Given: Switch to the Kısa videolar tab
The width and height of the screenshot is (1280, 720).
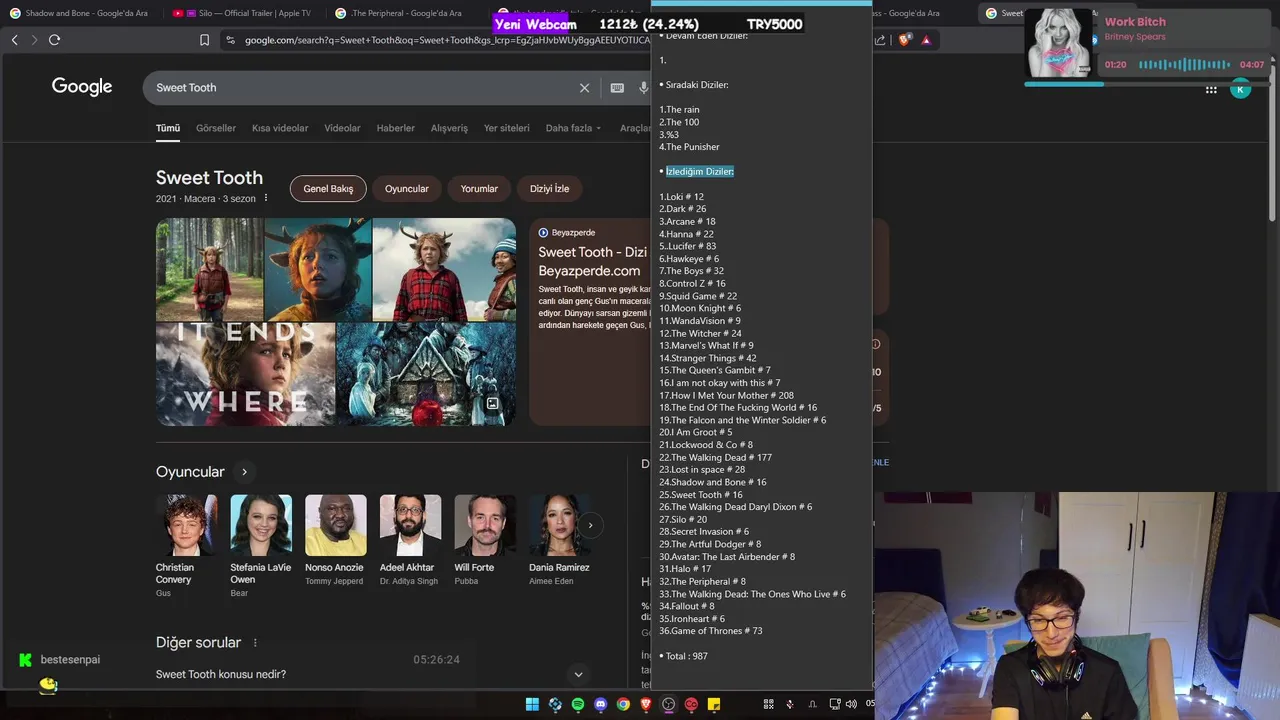Looking at the screenshot, I should [x=280, y=128].
